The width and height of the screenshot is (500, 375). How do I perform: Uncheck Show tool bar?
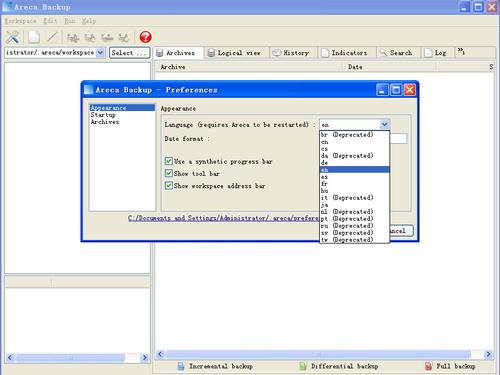(169, 173)
